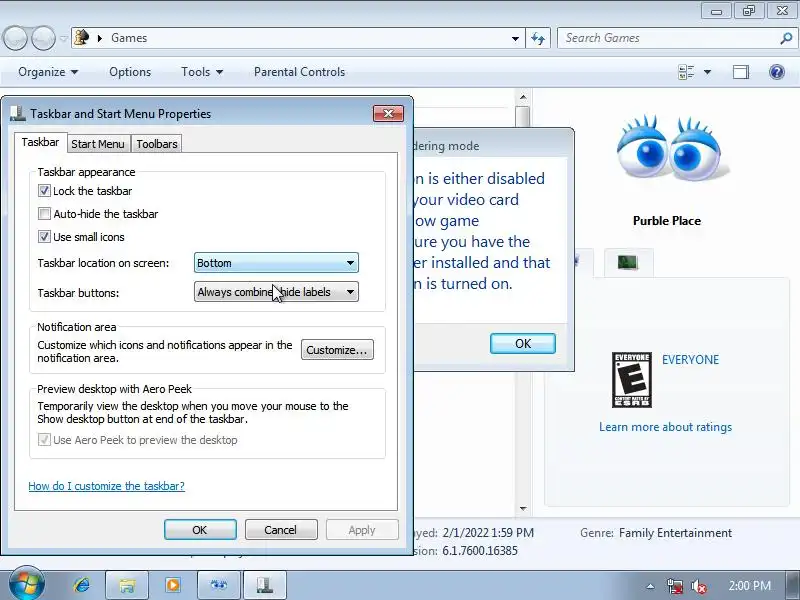The height and width of the screenshot is (600, 800).
Task: Click the Change your view icon
Action: pos(686,72)
